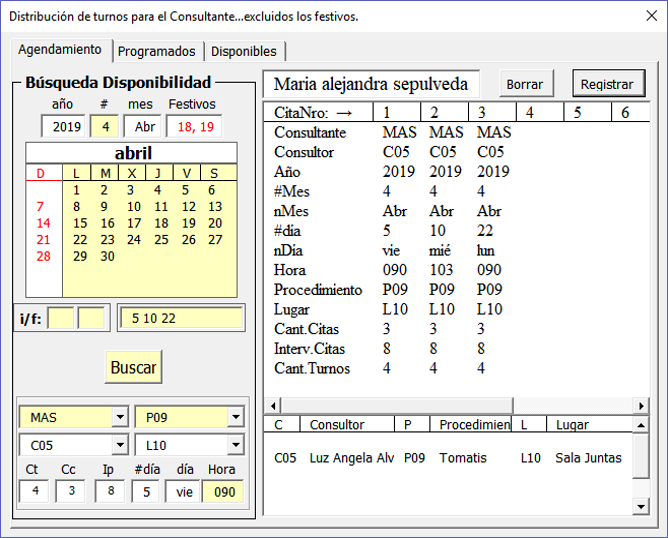Close the Distribución de turnos dialog

coord(651,16)
